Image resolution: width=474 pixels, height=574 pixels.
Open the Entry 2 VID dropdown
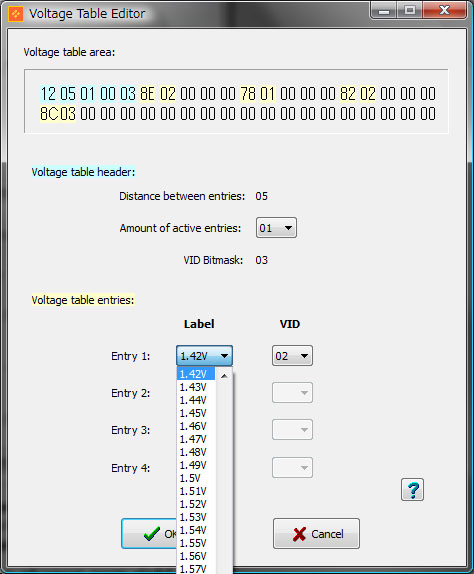[292, 393]
